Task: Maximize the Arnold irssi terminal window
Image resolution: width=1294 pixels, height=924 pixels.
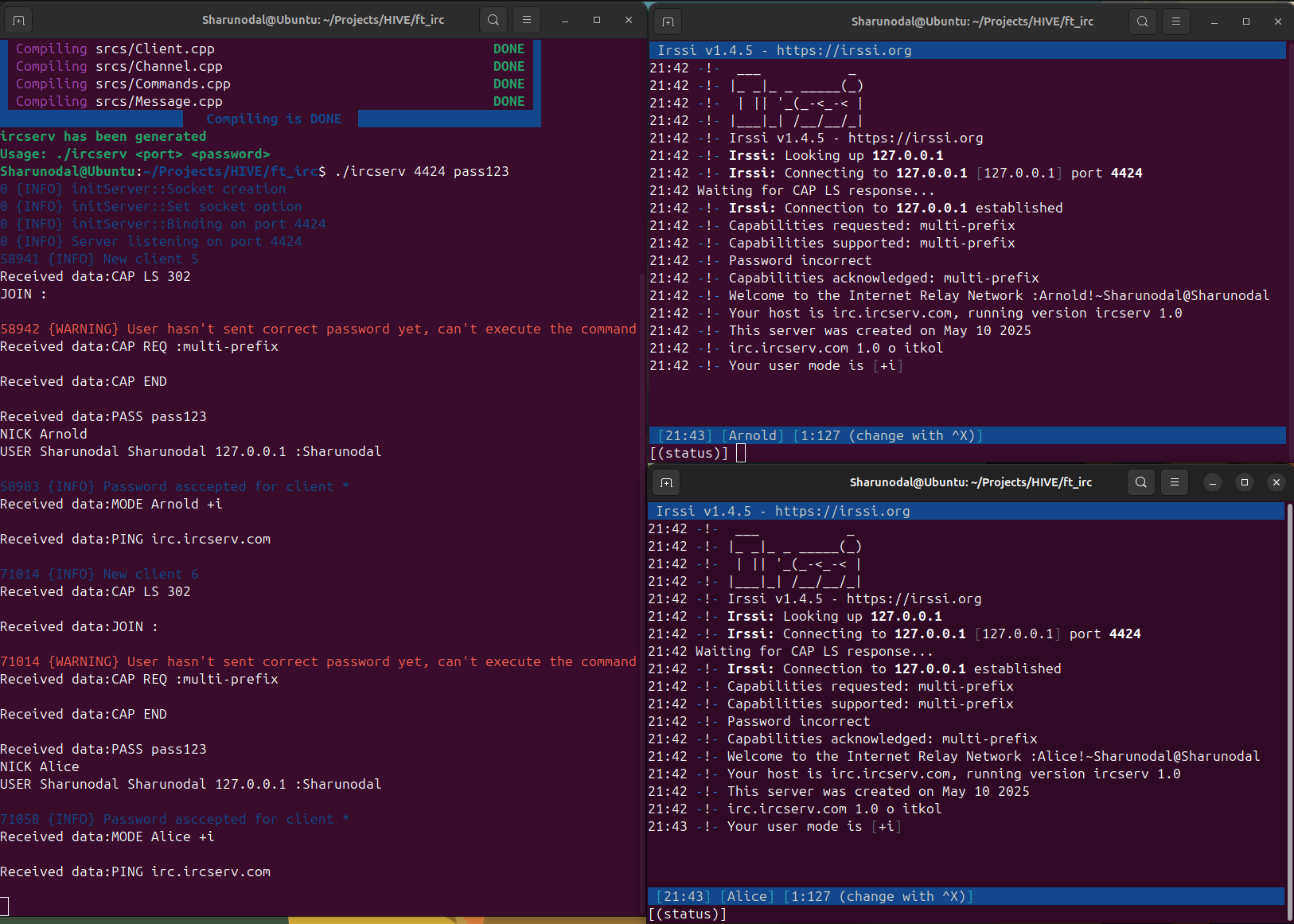Action: (x=1246, y=21)
